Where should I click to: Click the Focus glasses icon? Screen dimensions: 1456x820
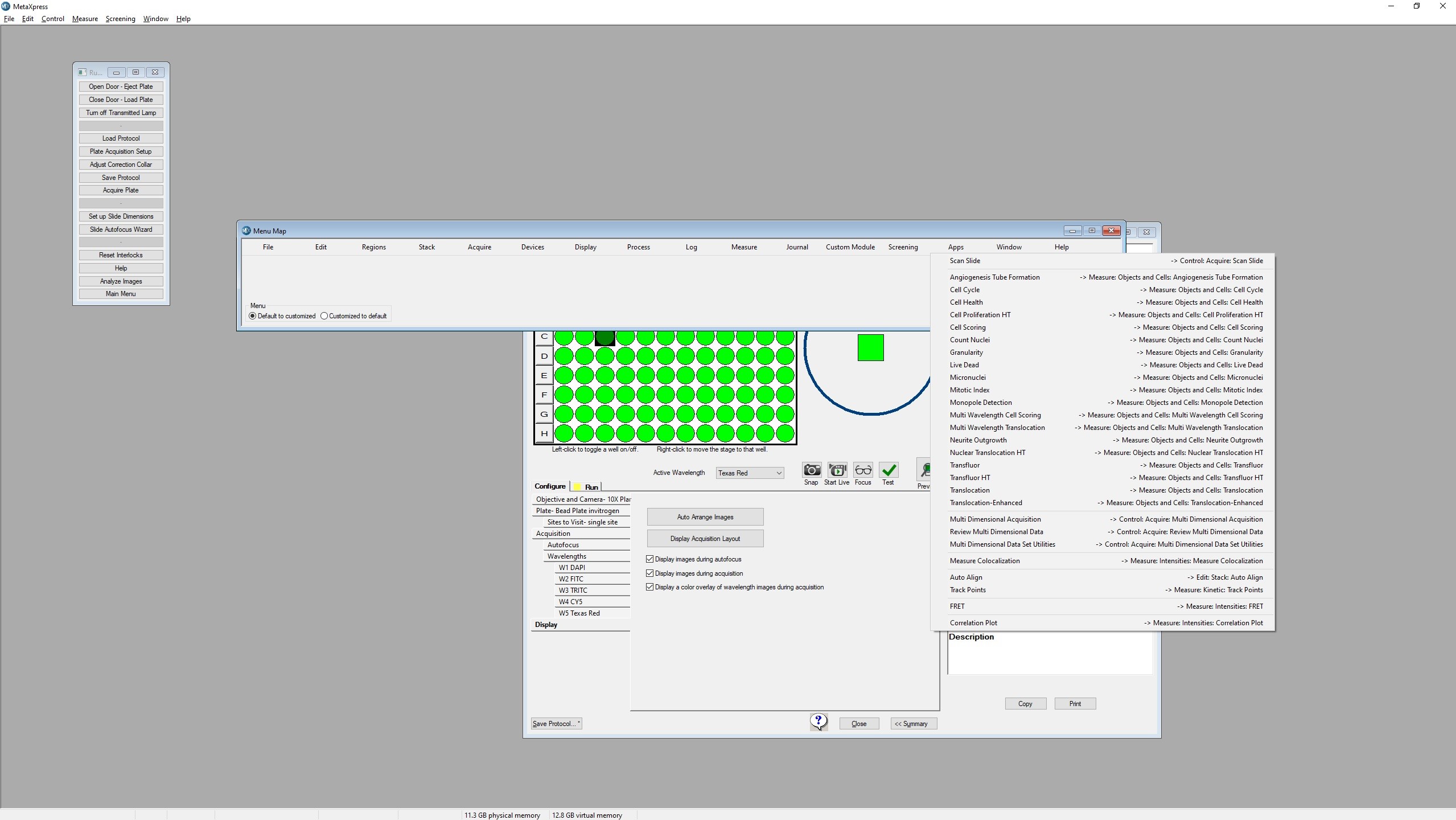(863, 470)
